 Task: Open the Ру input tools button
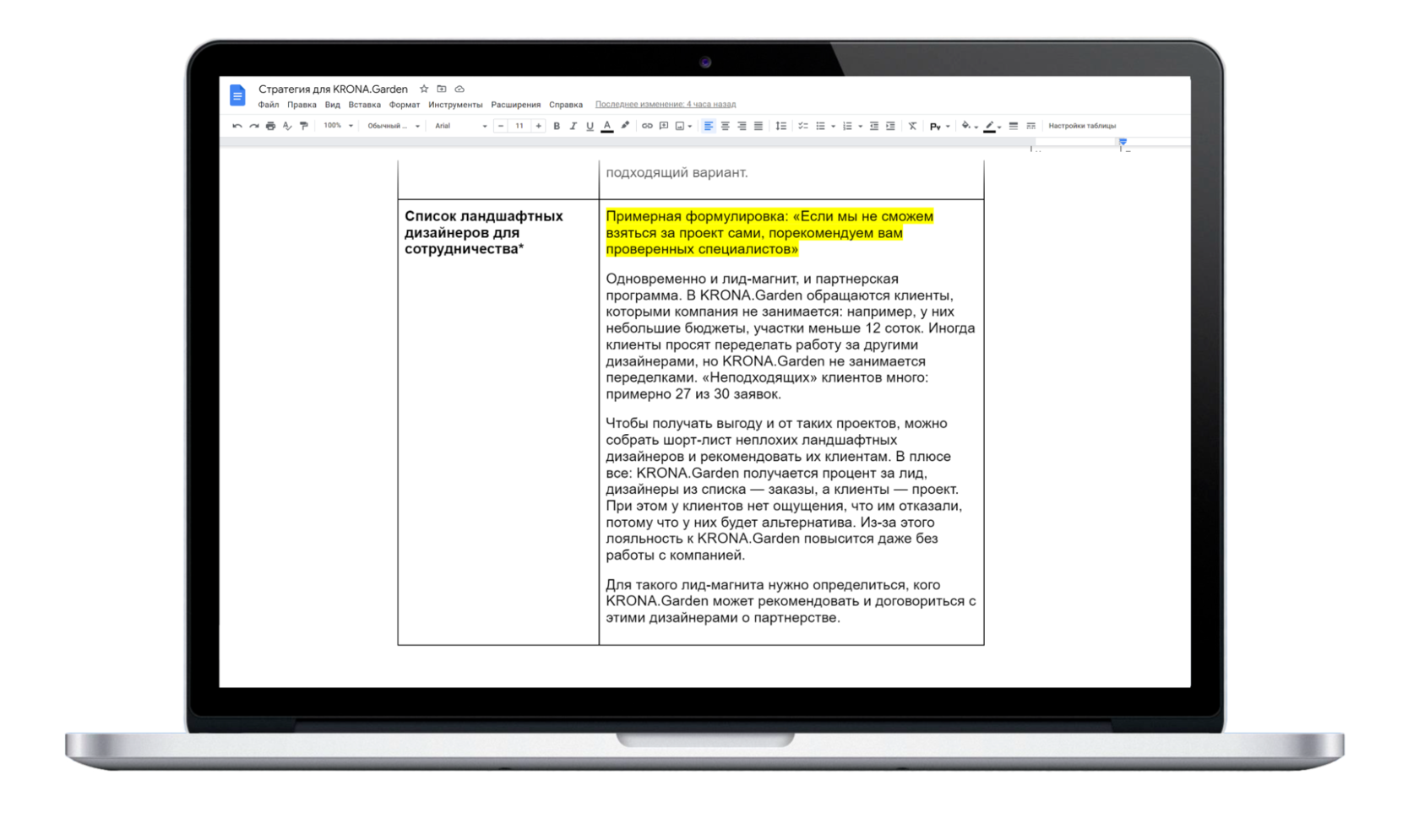(935, 127)
